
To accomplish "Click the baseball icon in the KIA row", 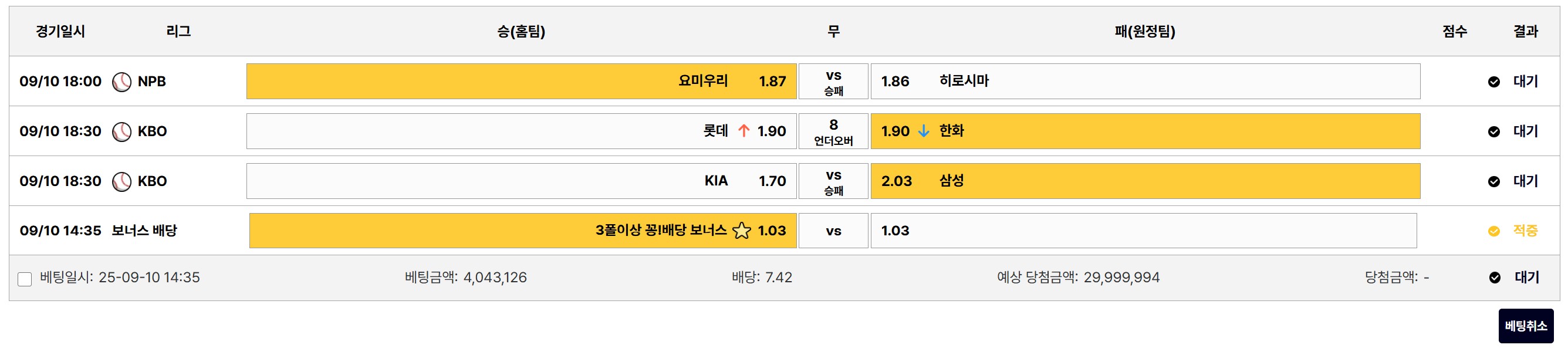I will [x=121, y=181].
